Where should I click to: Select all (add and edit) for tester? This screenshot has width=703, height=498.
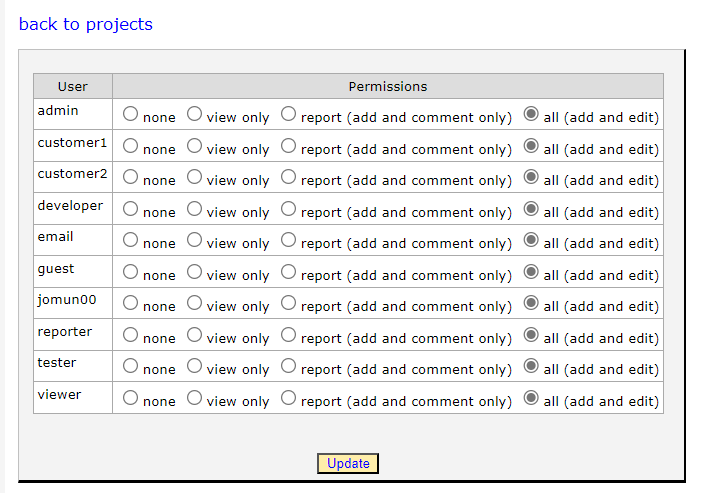pyautogui.click(x=531, y=366)
